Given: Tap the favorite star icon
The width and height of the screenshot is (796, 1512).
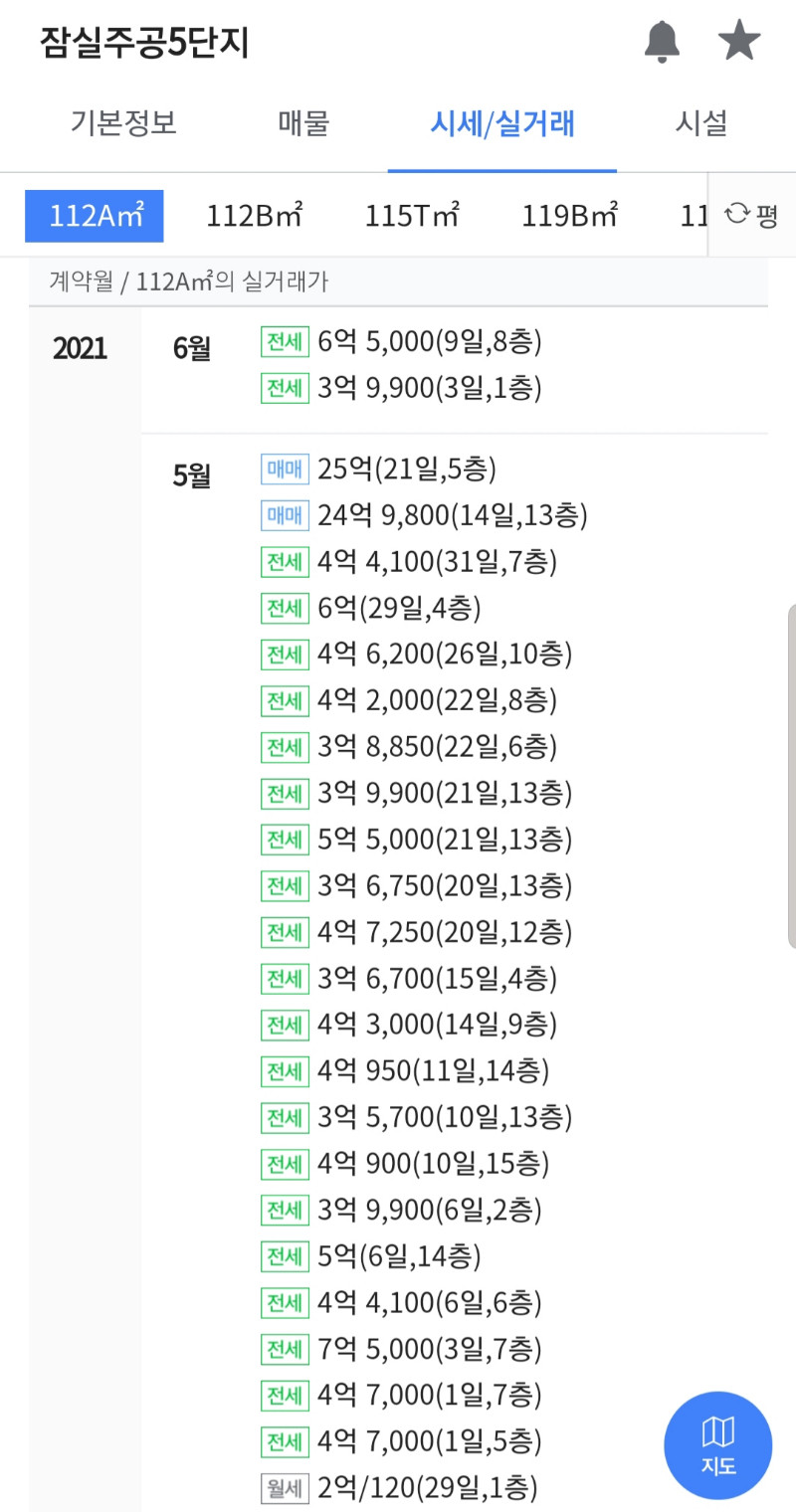Looking at the screenshot, I should click(x=739, y=42).
